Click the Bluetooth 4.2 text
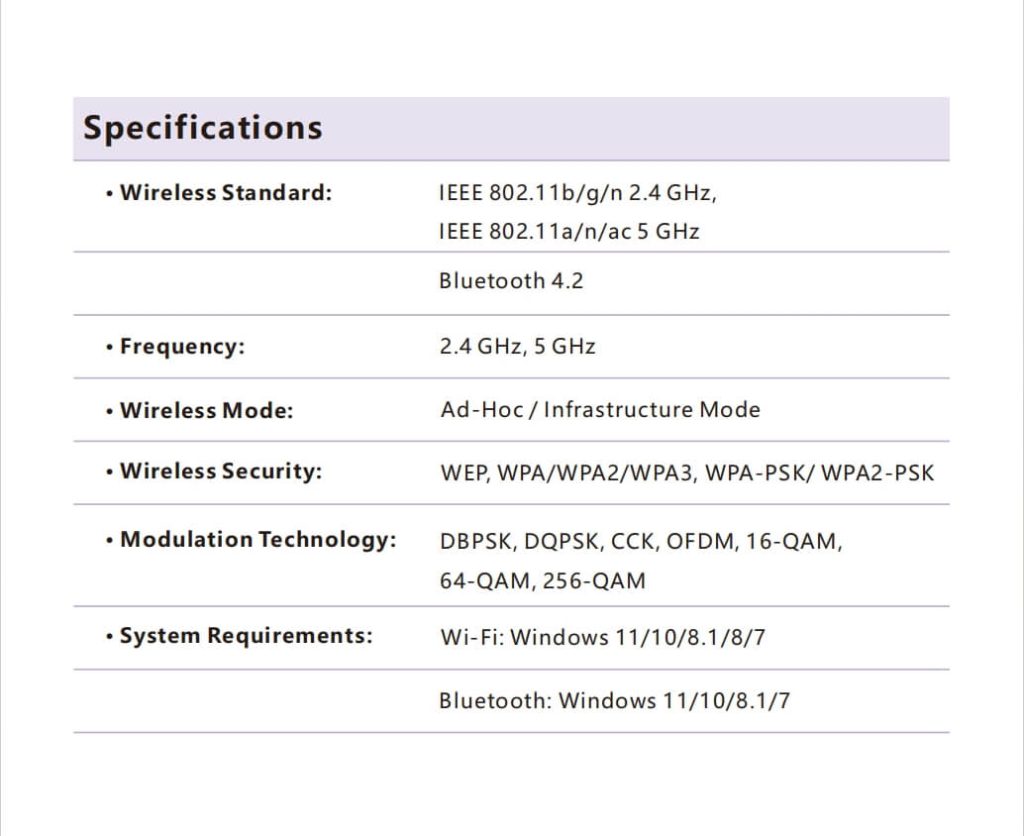This screenshot has width=1024, height=836. pyautogui.click(x=510, y=281)
